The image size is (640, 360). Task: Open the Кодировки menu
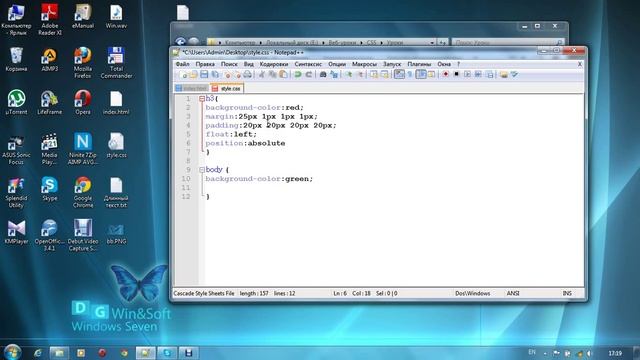[x=274, y=64]
